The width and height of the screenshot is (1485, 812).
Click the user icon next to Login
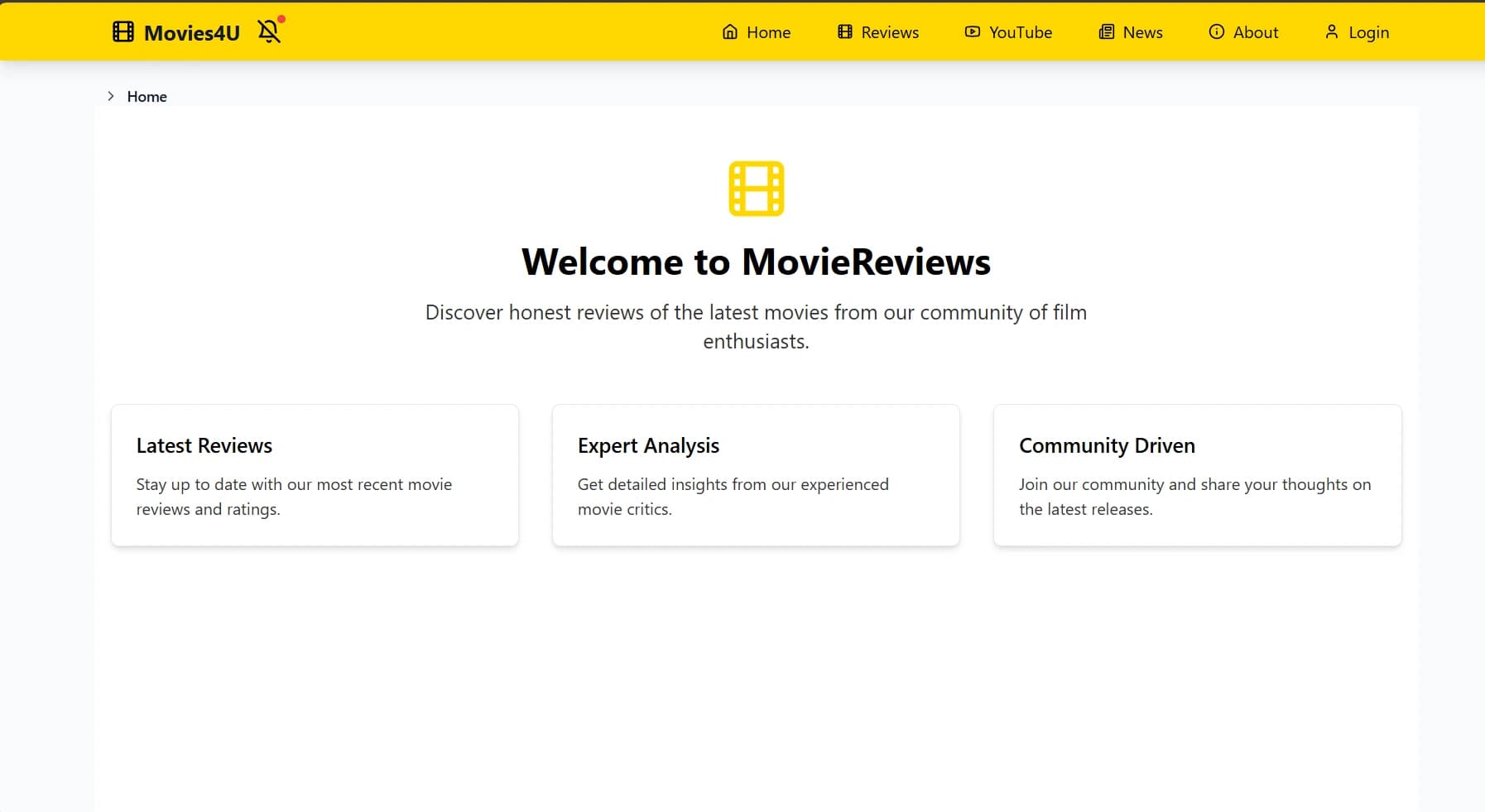click(1333, 31)
